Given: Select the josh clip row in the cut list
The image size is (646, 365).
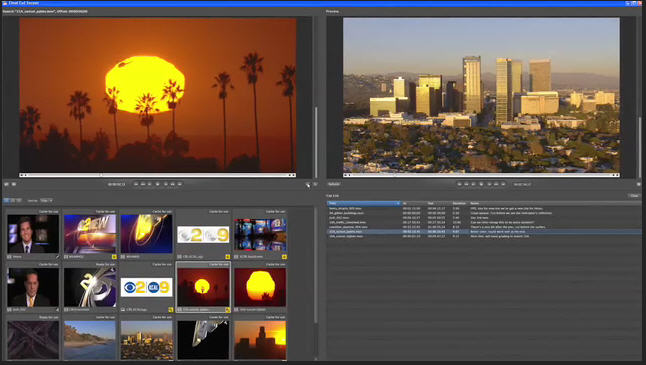Looking at the screenshot, I should coord(484,218).
